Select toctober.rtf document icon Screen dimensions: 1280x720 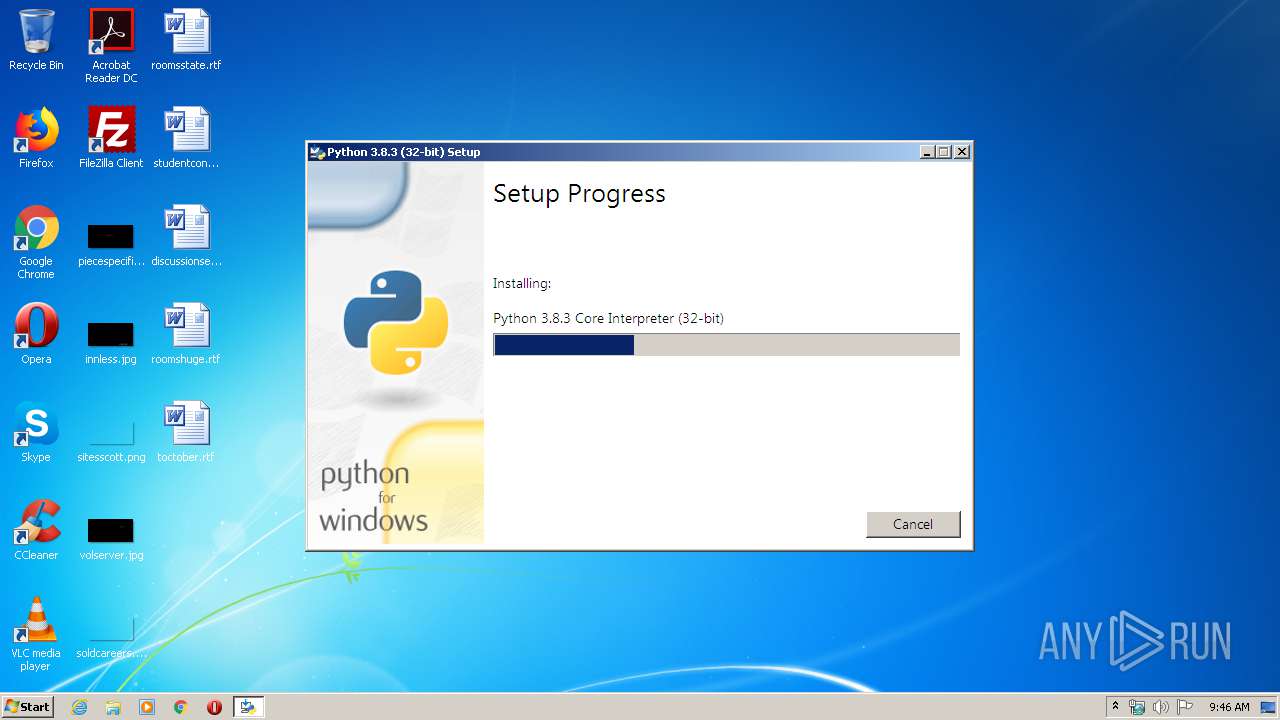[x=186, y=432]
